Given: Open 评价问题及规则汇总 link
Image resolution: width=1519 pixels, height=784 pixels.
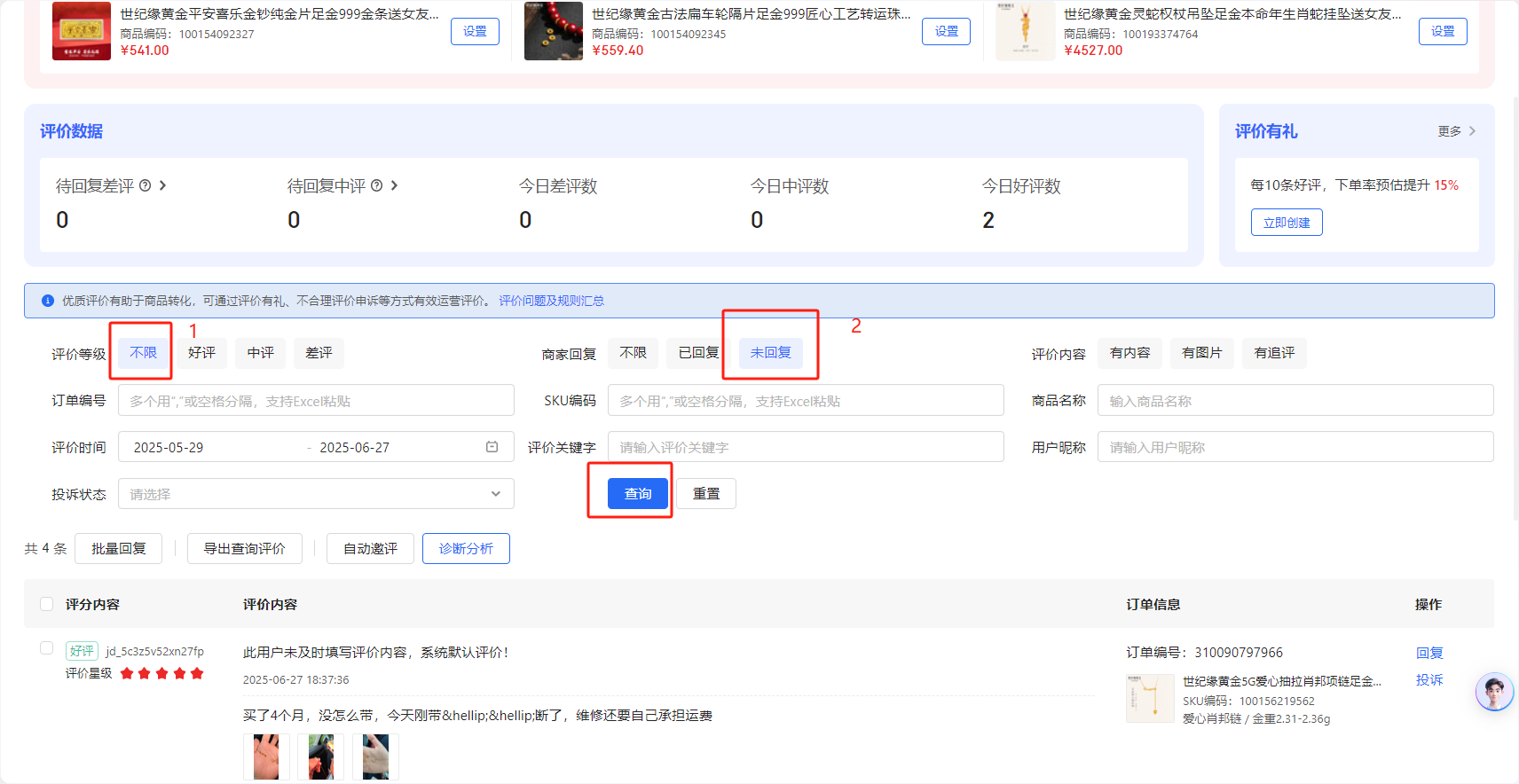Looking at the screenshot, I should (x=551, y=301).
